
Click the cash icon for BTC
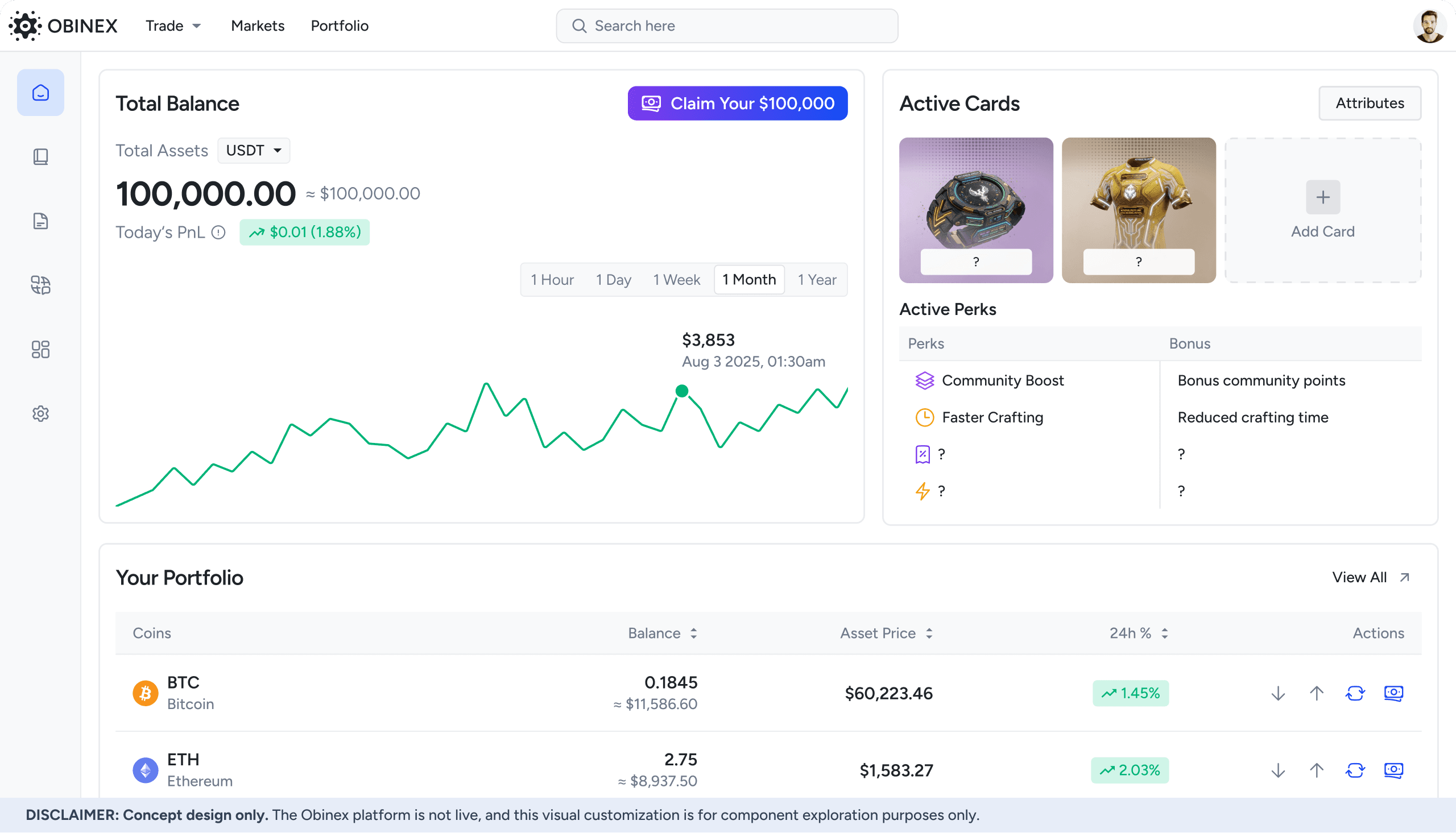[1393, 693]
